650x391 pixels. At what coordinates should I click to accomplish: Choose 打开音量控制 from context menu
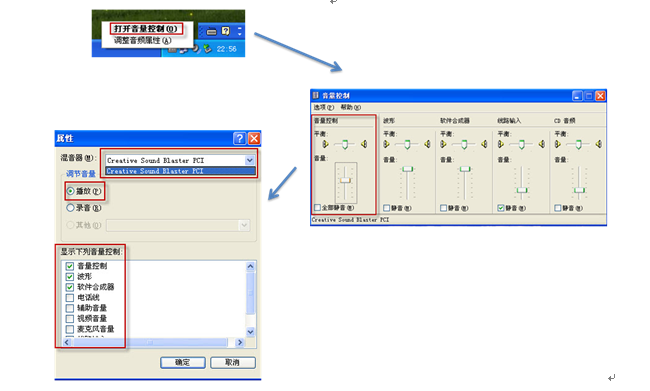point(146,29)
